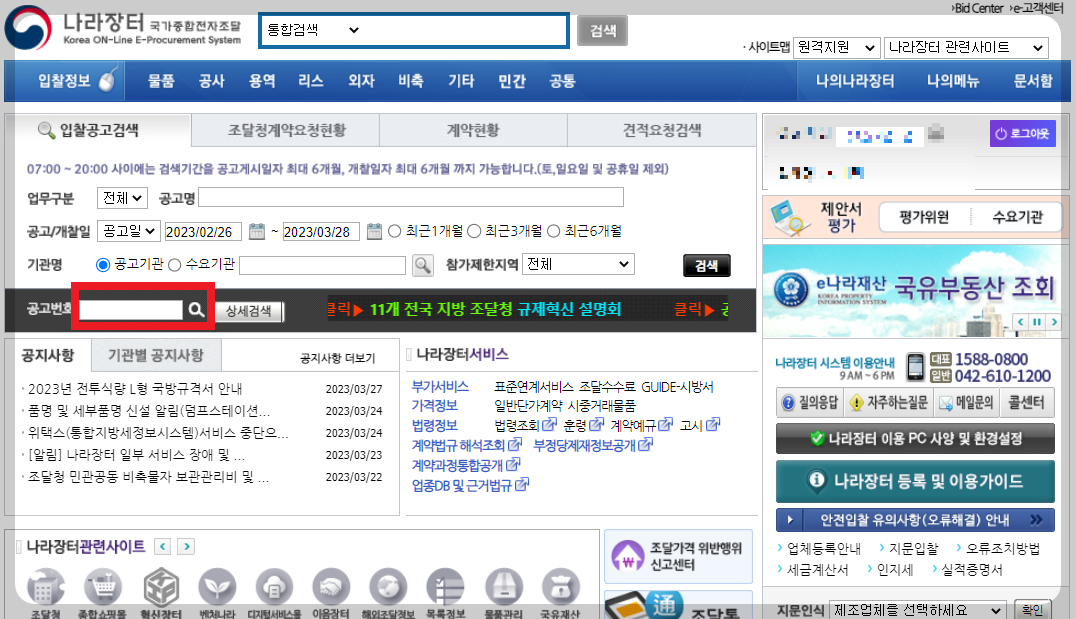
Task: Click the 나라장터 logo
Action: pyautogui.click(x=124, y=29)
